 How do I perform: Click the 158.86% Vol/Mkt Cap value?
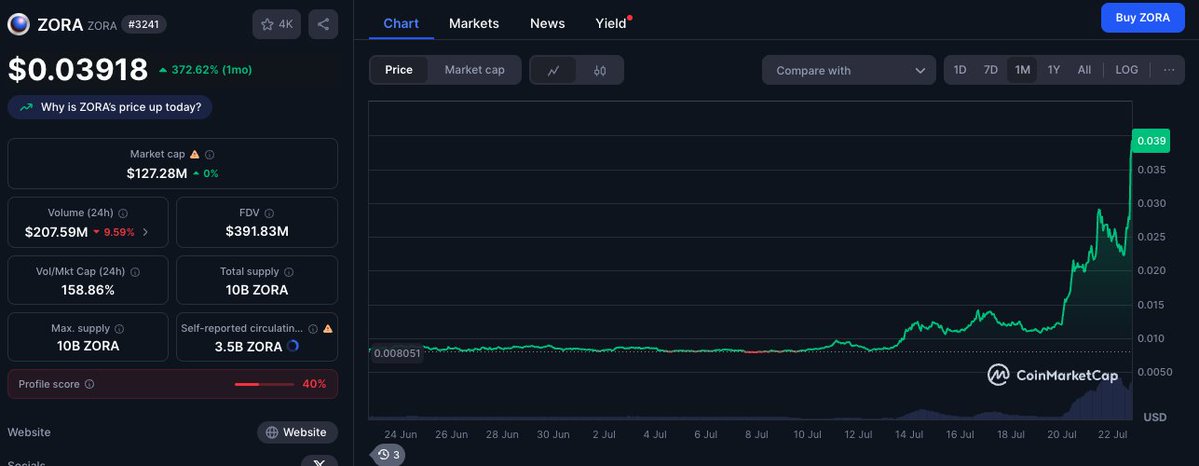click(x=88, y=290)
